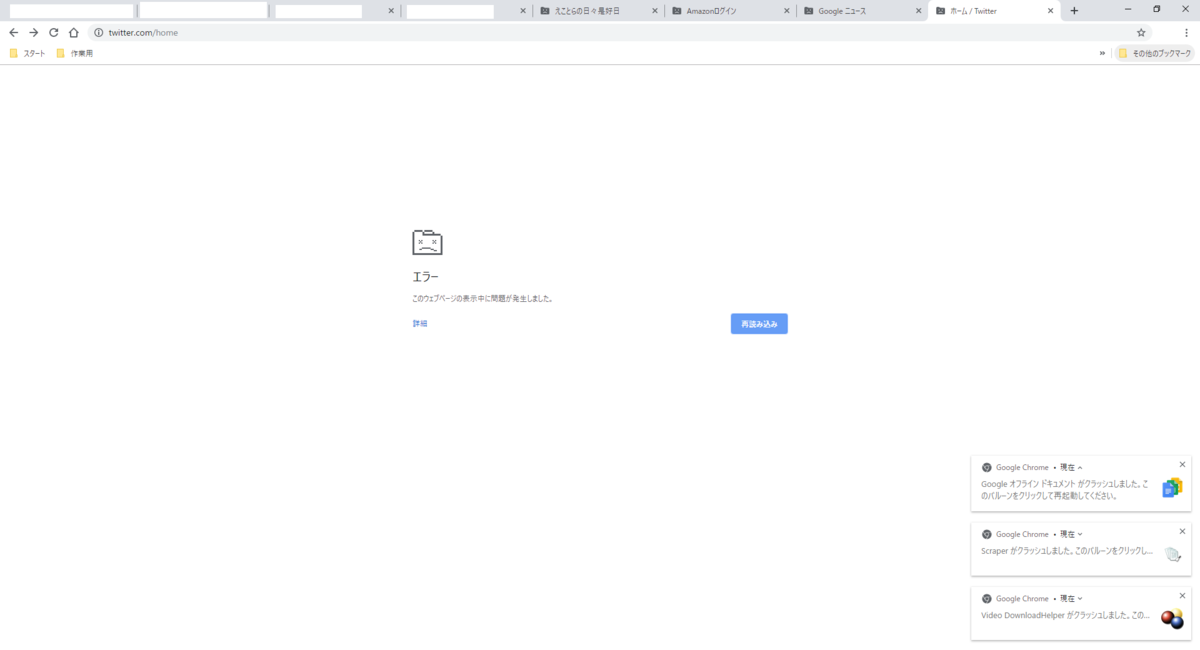Click the エラー heading text
Image resolution: width=1200 pixels, height=650 pixels.
click(425, 277)
